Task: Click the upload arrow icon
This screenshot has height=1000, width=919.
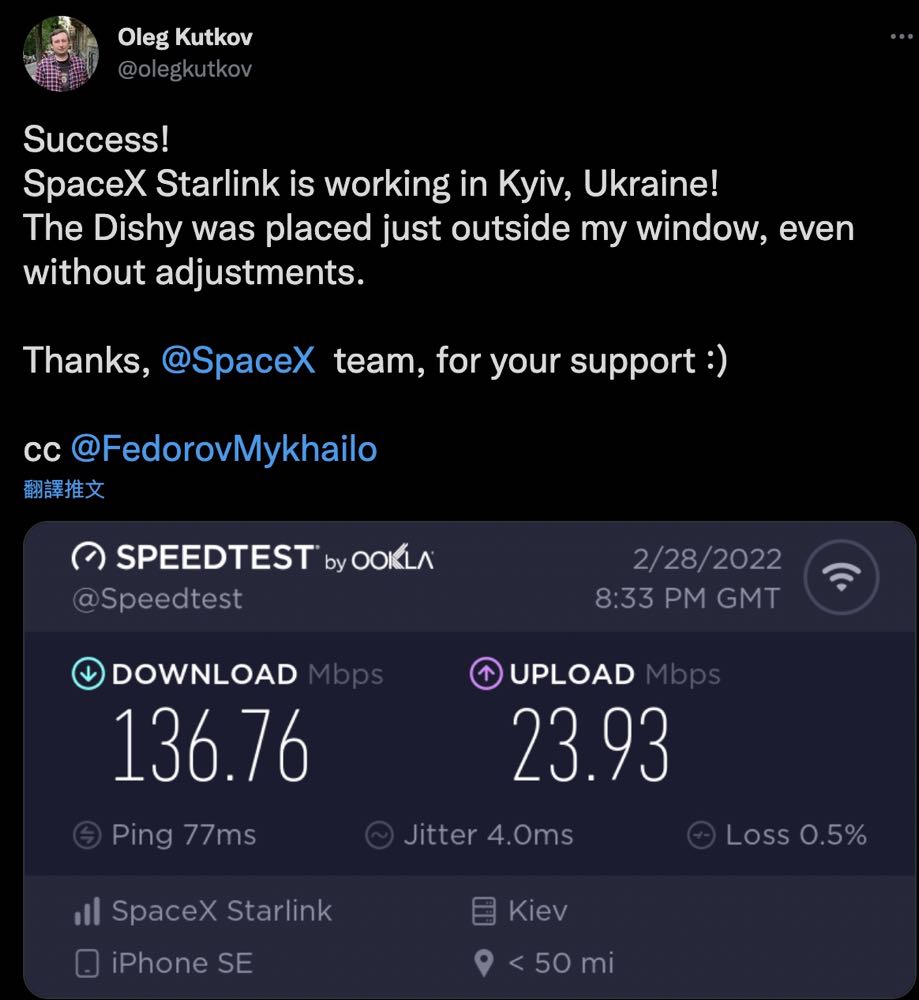Action: pos(485,674)
